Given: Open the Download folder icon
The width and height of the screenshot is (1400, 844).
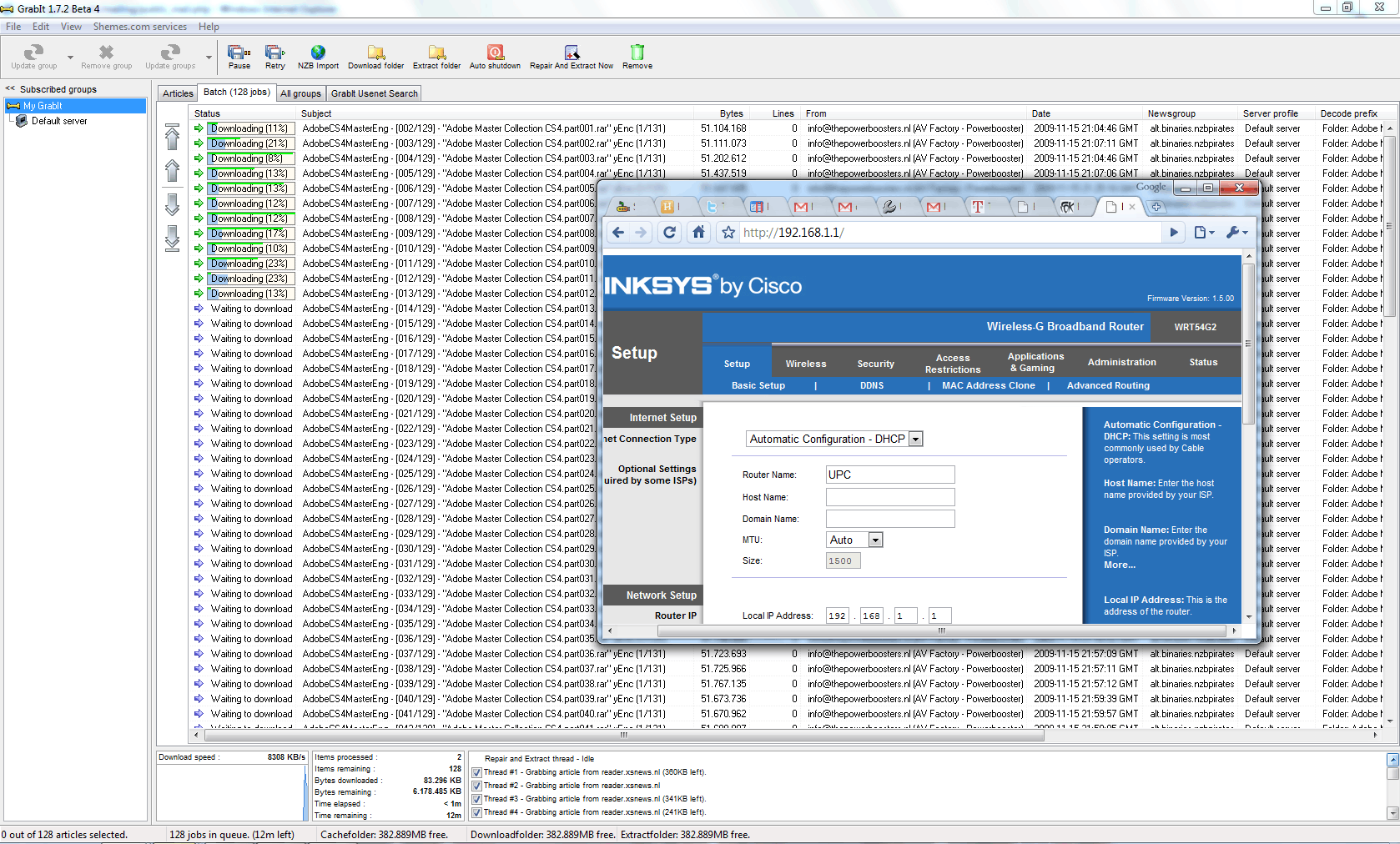Looking at the screenshot, I should click(x=376, y=53).
